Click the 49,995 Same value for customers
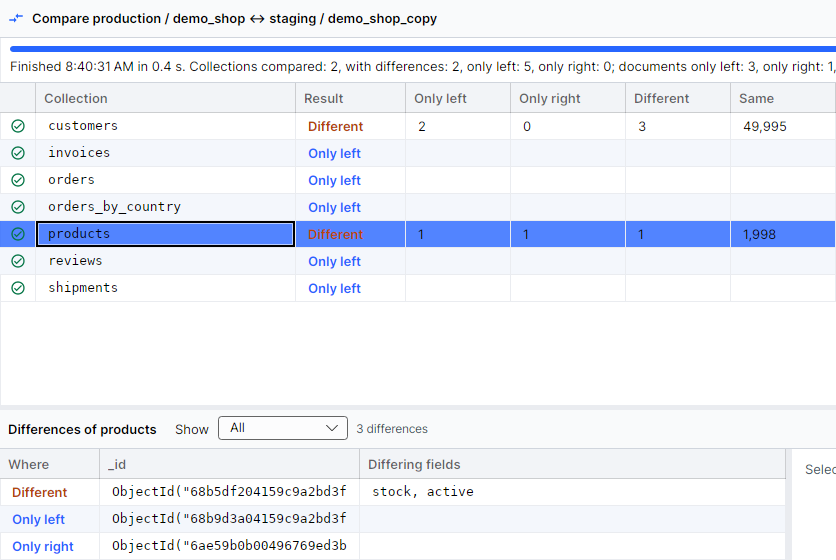The image size is (836, 560). click(765, 126)
